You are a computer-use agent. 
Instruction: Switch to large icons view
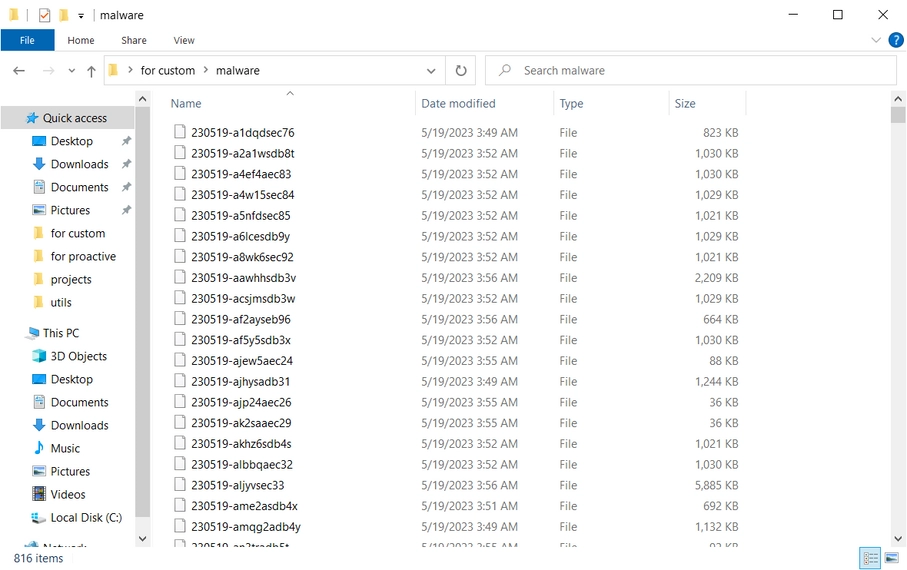[891, 558]
